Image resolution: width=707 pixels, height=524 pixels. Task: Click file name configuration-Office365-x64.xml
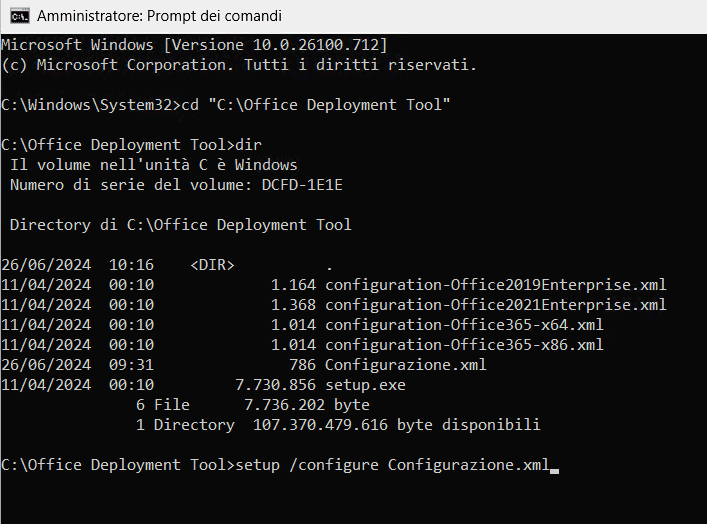tap(464, 325)
